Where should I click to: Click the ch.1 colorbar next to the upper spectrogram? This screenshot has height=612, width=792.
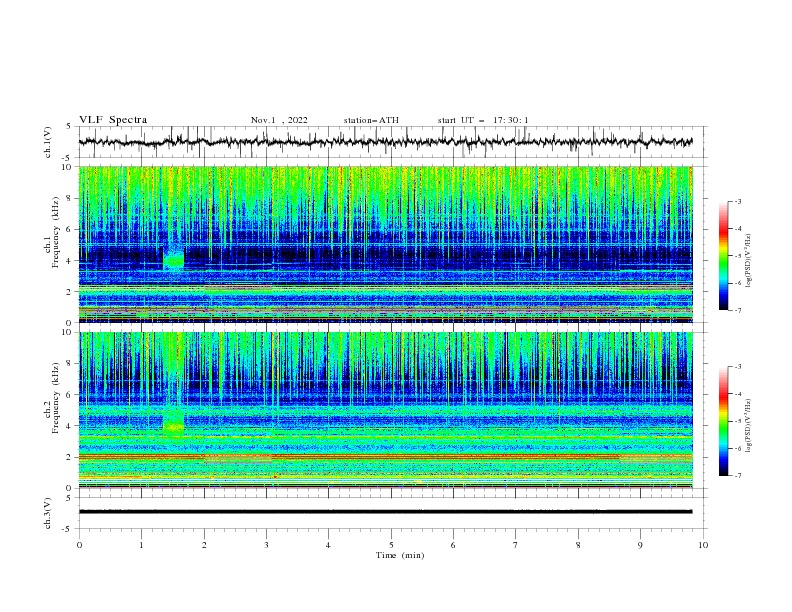point(724,255)
